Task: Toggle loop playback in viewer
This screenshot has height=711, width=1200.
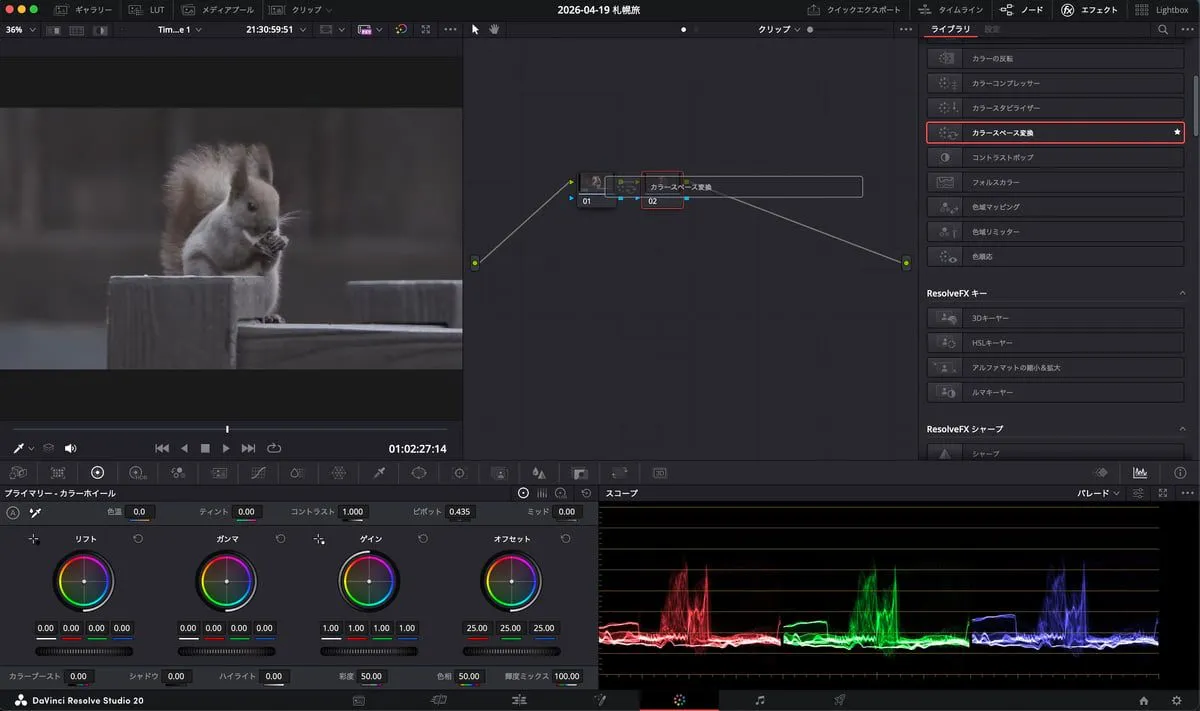Action: coord(274,448)
